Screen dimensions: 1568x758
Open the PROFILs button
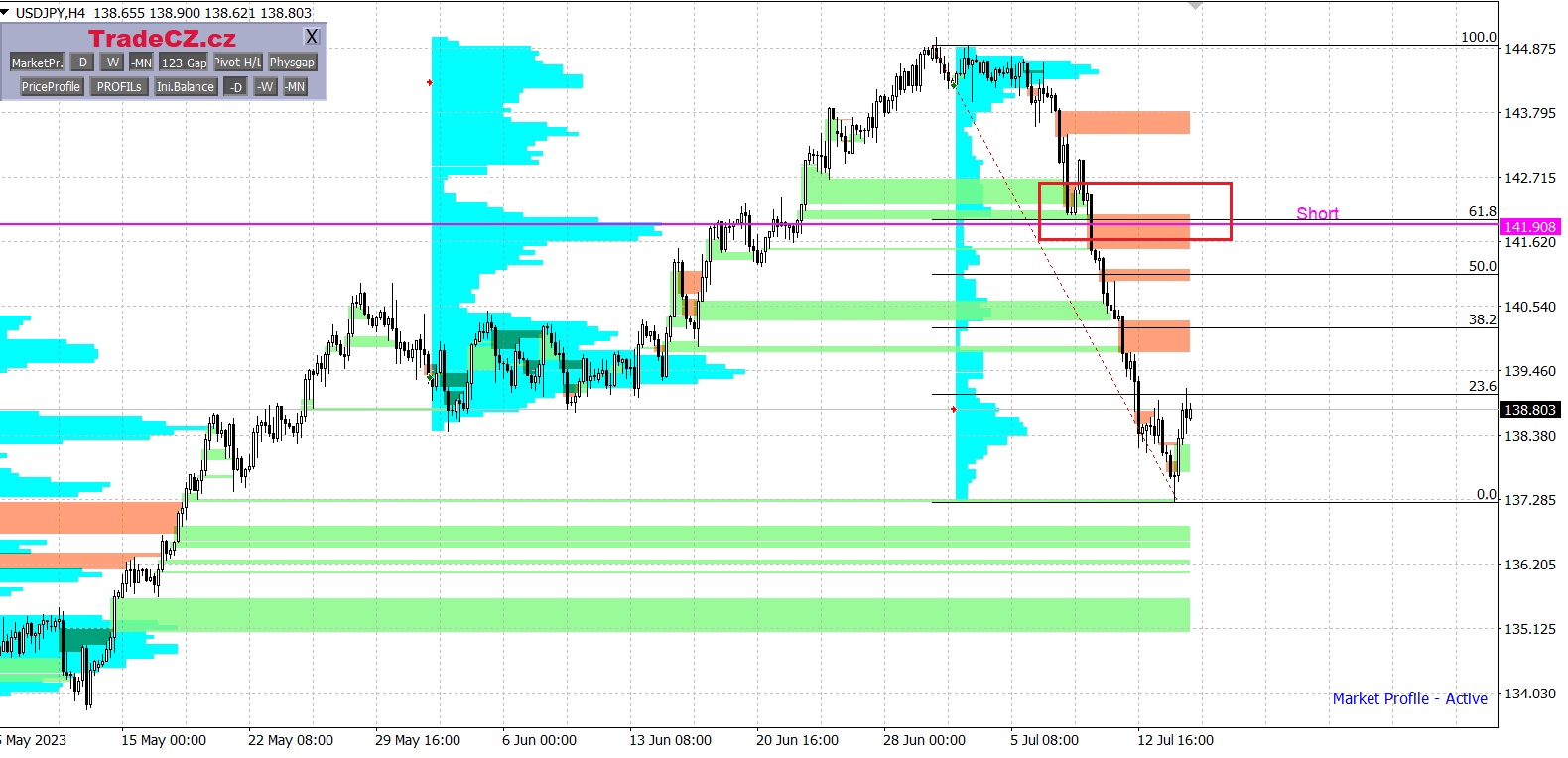[x=119, y=87]
